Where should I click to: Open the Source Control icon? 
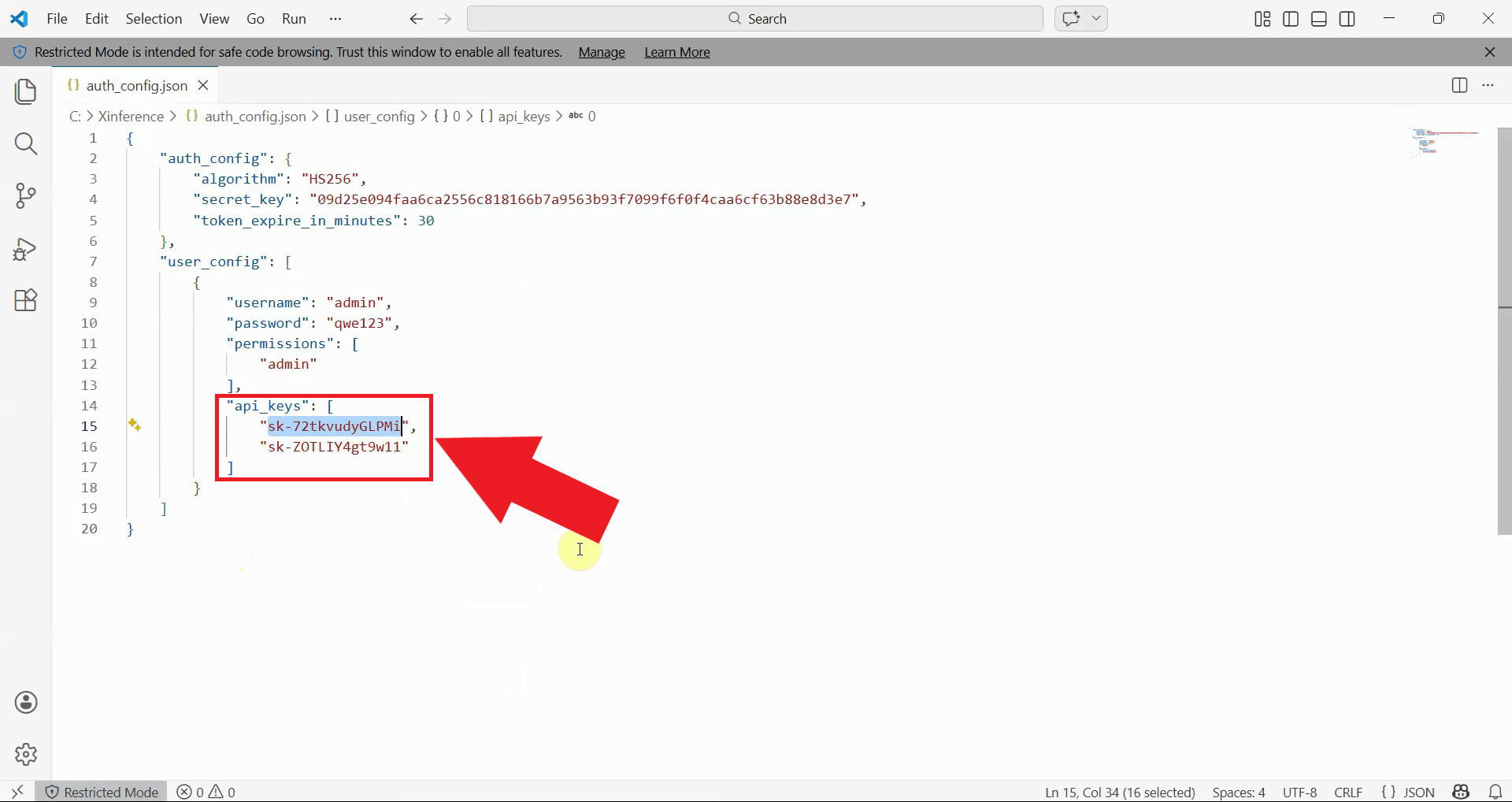pos(26,196)
